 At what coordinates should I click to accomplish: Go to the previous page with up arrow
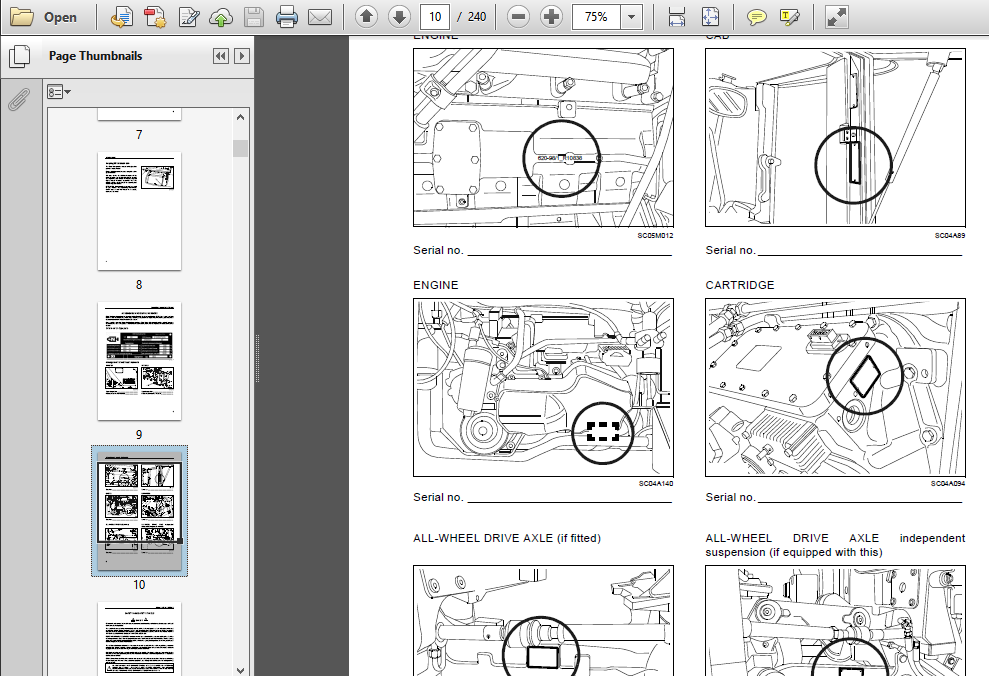(366, 17)
